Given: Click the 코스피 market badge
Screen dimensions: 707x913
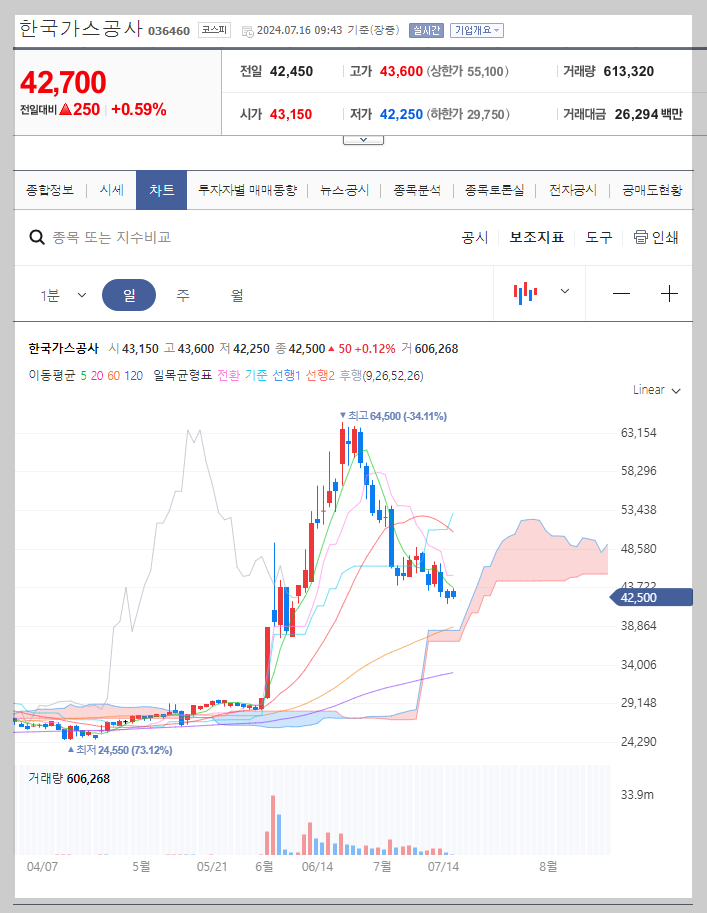Looking at the screenshot, I should click(x=214, y=30).
